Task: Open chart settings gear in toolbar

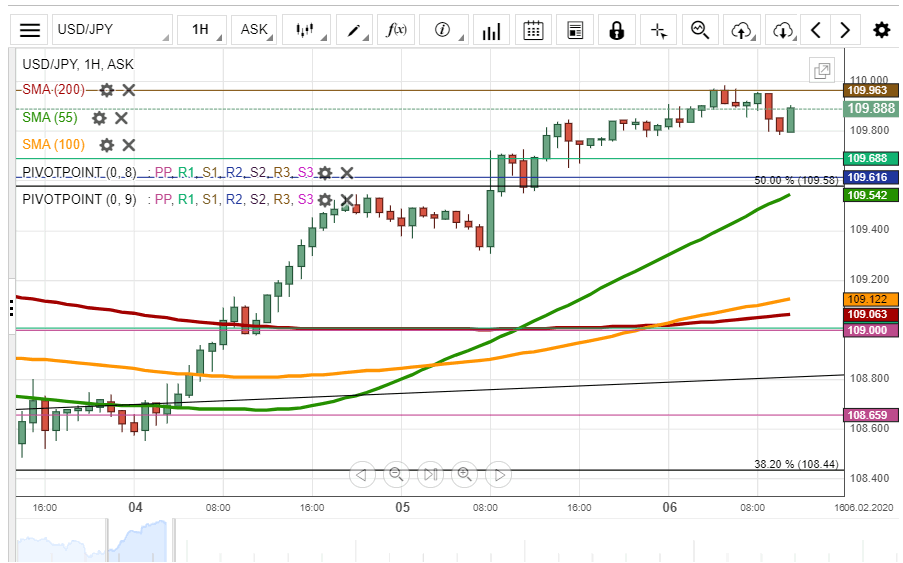Action: (881, 30)
